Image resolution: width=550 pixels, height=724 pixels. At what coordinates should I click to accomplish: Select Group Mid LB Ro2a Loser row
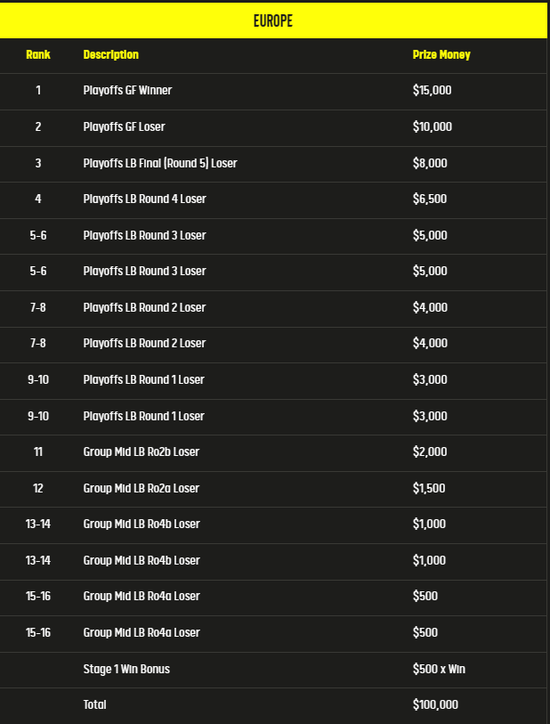point(273,489)
